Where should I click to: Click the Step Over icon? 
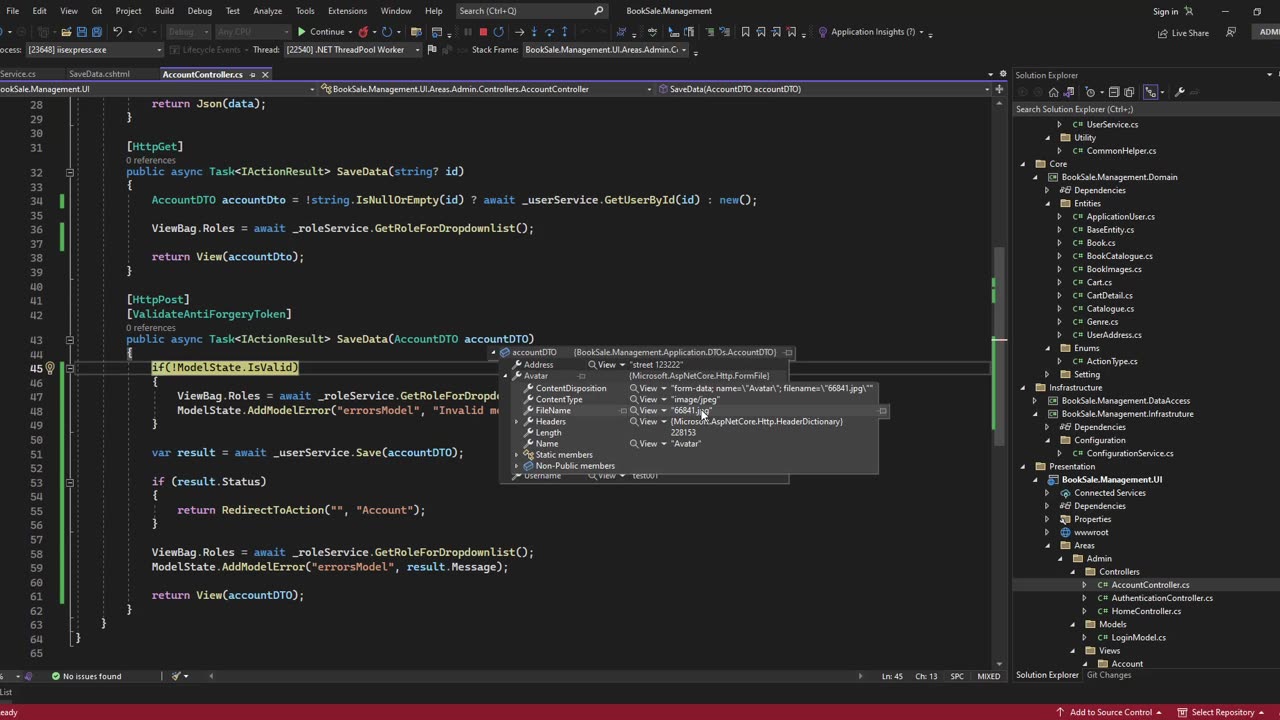coord(549,32)
